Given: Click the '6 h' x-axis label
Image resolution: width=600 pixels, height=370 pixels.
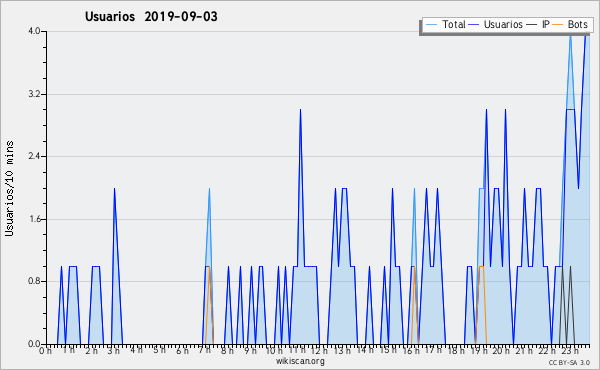Looking at the screenshot, I should pyautogui.click(x=182, y=350).
